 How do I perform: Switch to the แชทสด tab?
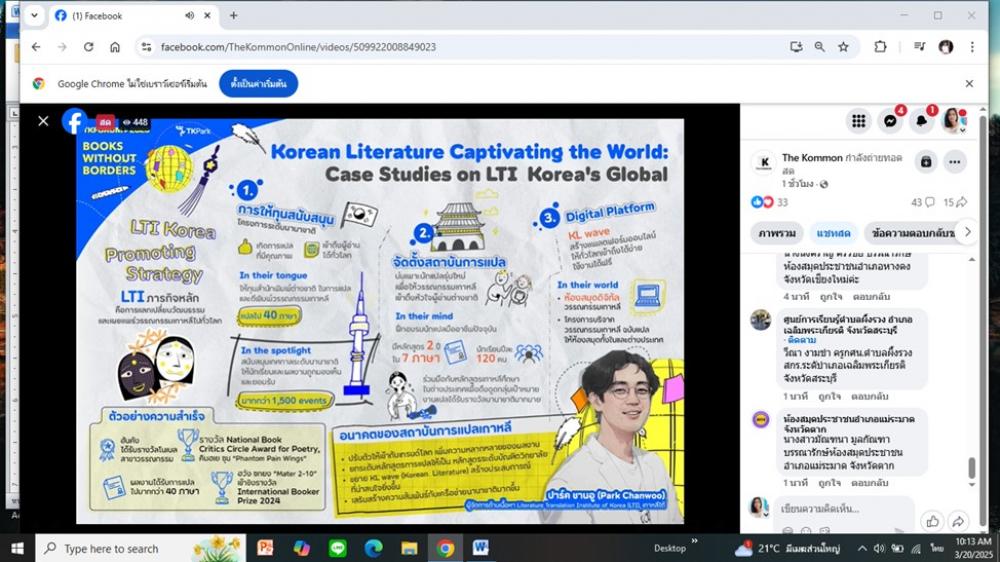[x=834, y=233]
